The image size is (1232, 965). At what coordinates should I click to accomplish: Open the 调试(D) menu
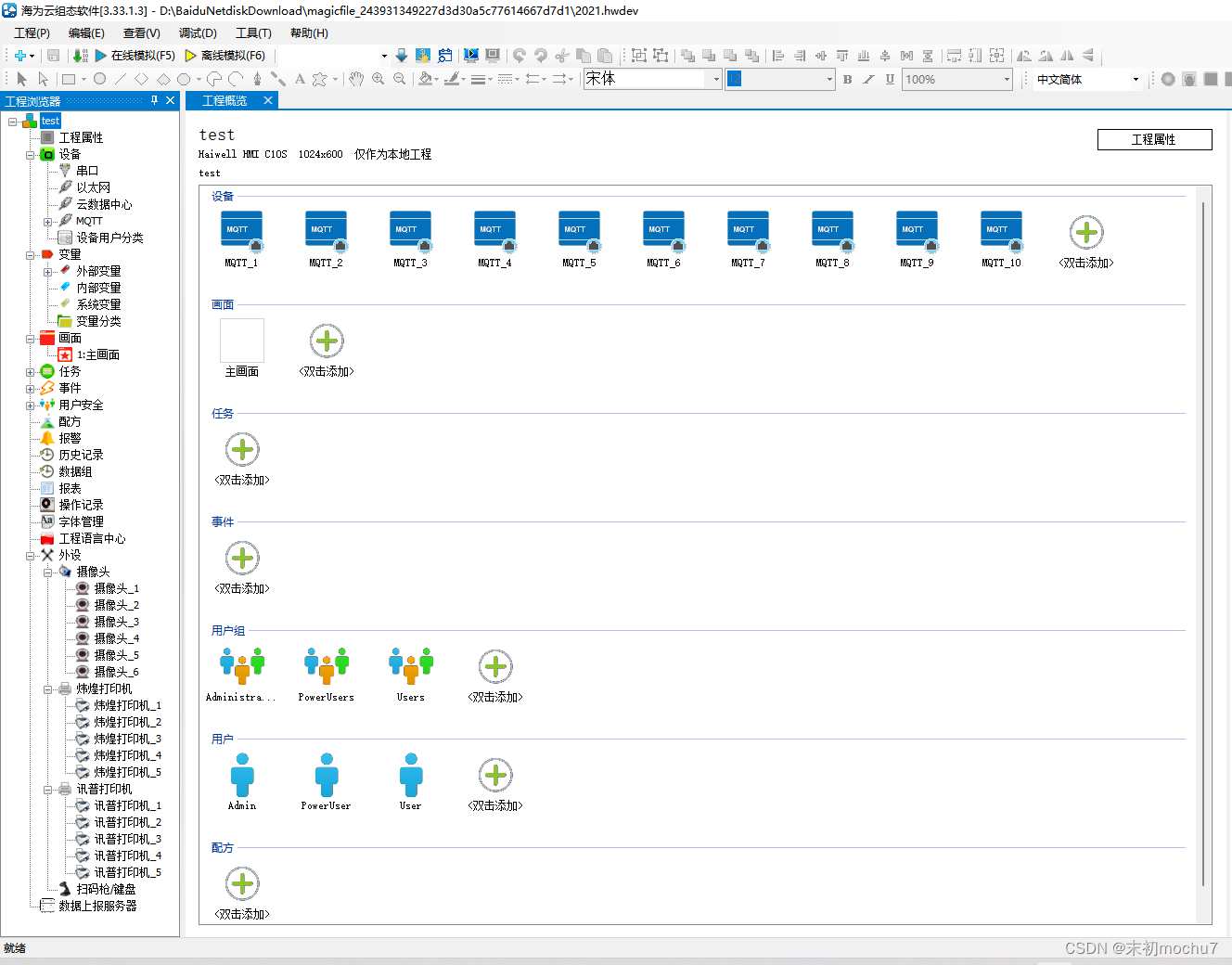[x=198, y=32]
